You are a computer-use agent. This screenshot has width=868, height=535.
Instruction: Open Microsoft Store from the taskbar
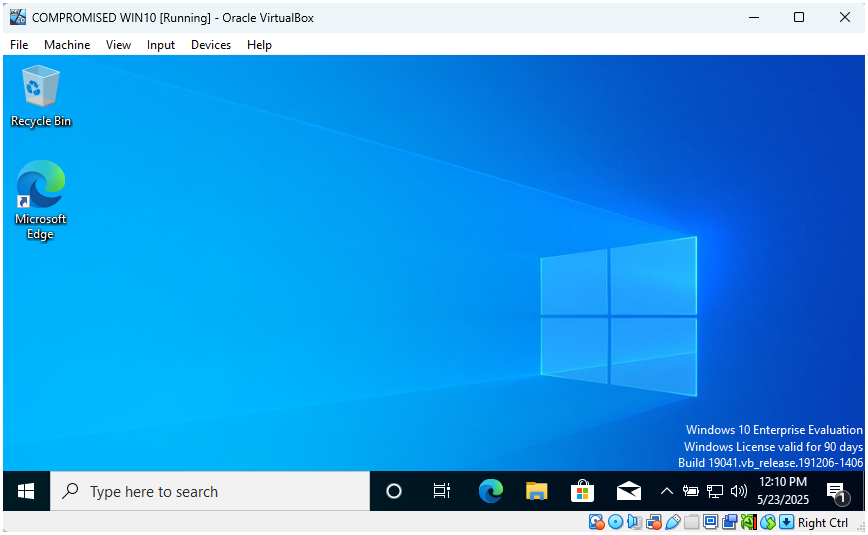tap(582, 491)
